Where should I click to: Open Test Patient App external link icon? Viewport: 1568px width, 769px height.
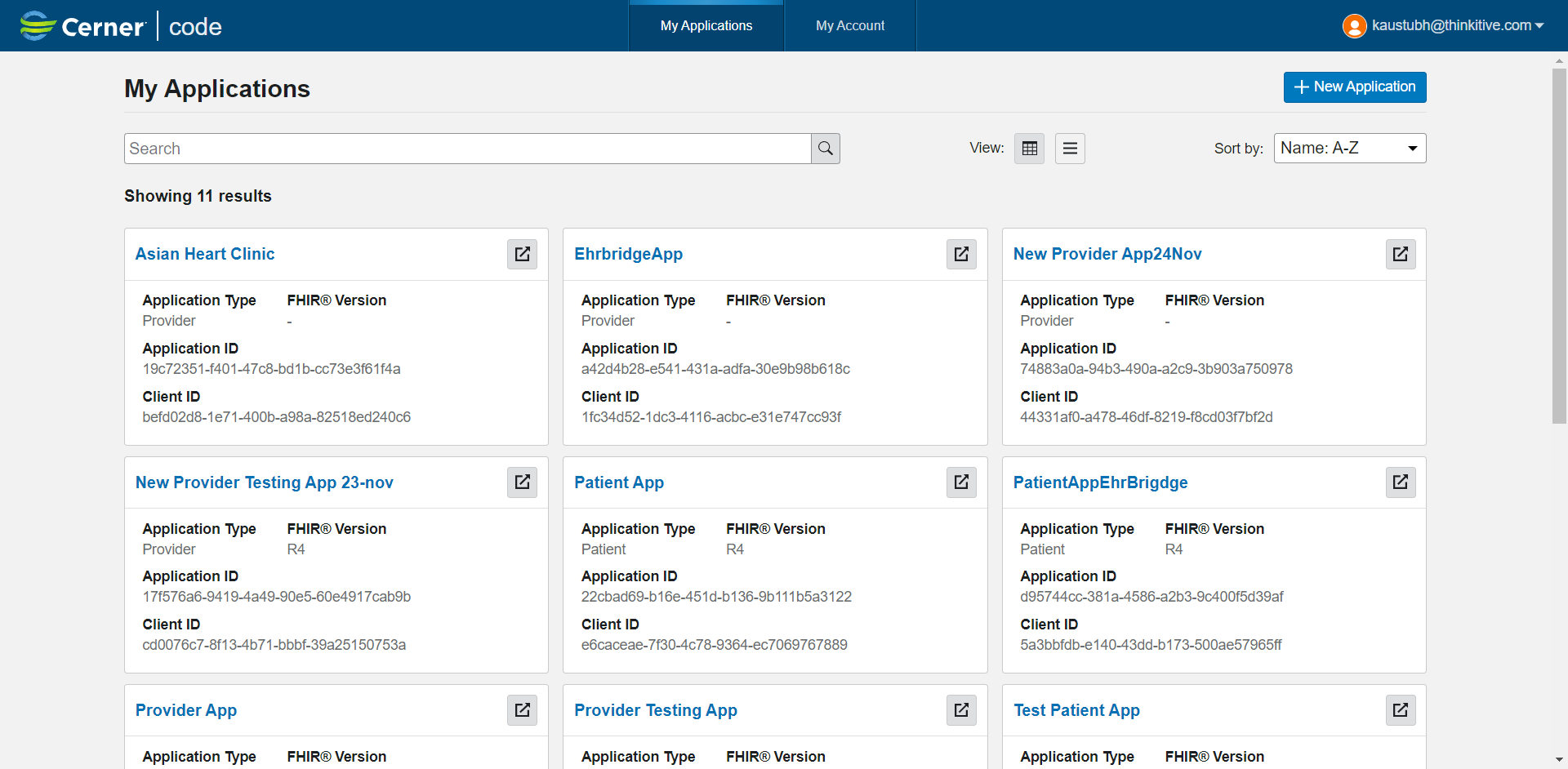pyautogui.click(x=1401, y=710)
